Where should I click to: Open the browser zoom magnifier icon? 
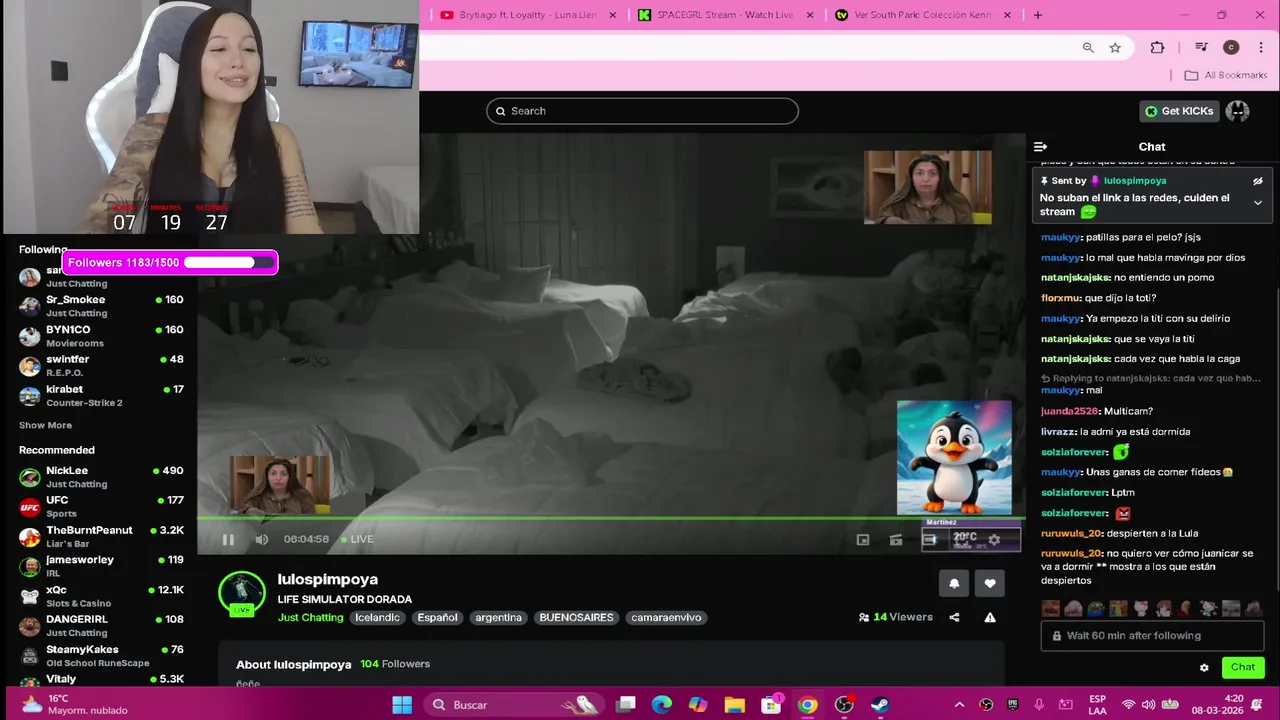click(x=1088, y=47)
